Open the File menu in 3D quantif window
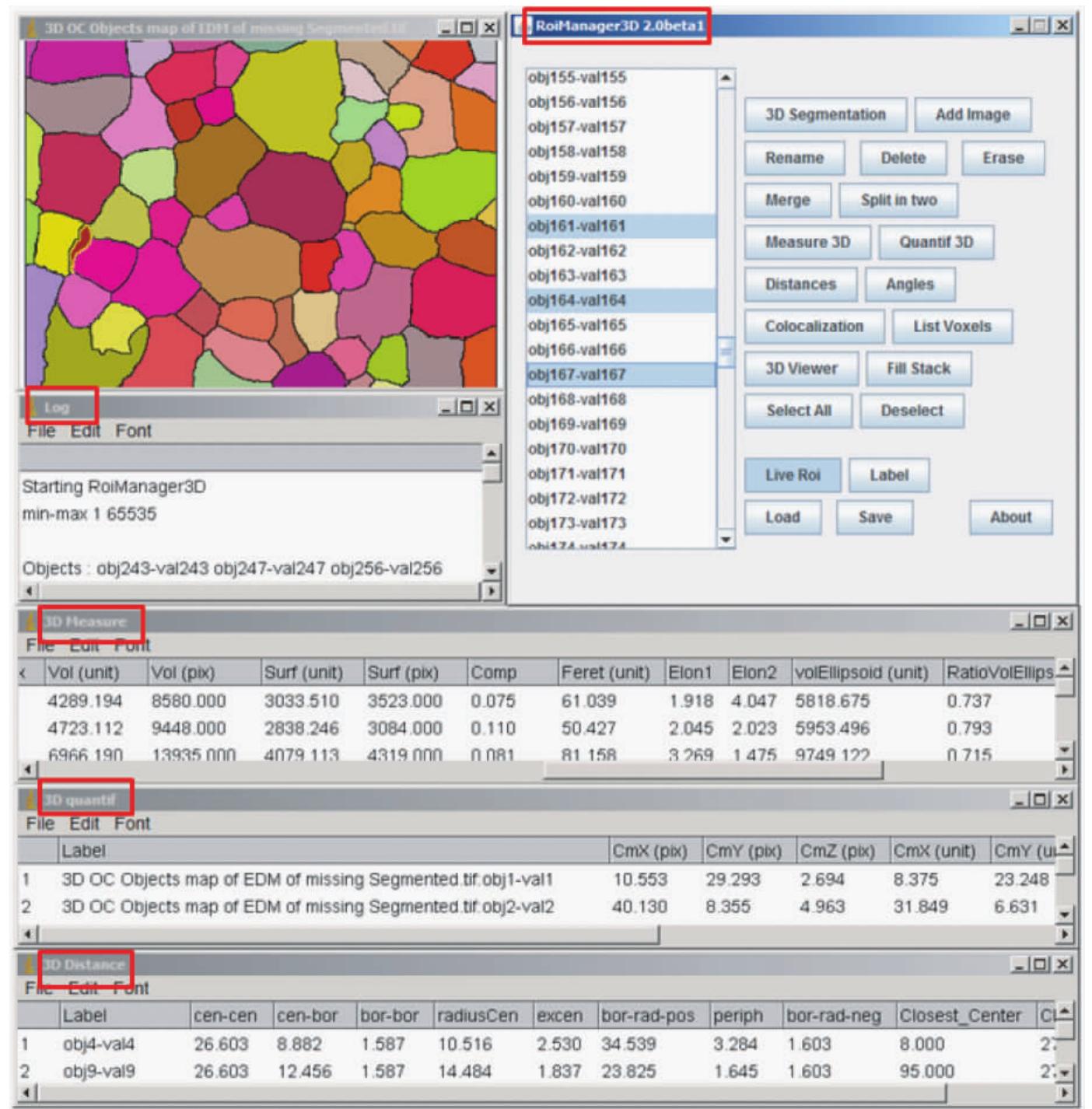Image resolution: width=1092 pixels, height=1109 pixels. tap(40, 824)
